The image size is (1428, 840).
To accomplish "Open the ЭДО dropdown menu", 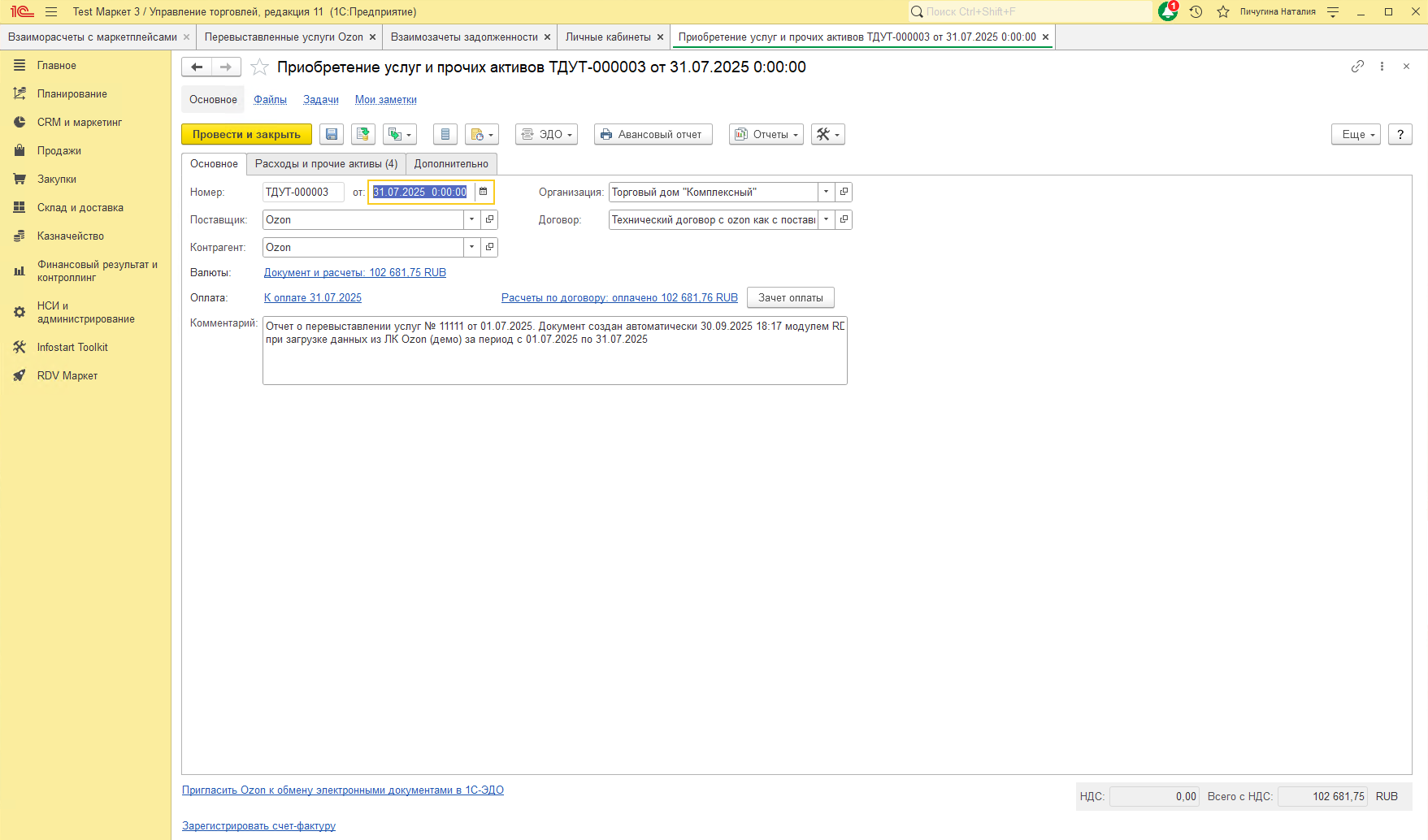I will 547,134.
